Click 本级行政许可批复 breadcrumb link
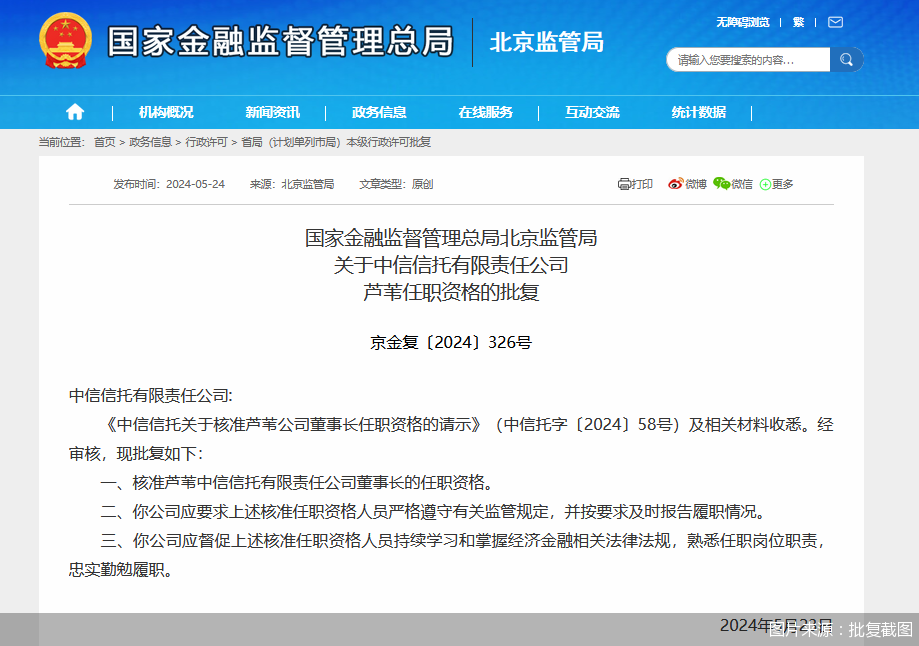The image size is (919, 646). click(x=389, y=142)
